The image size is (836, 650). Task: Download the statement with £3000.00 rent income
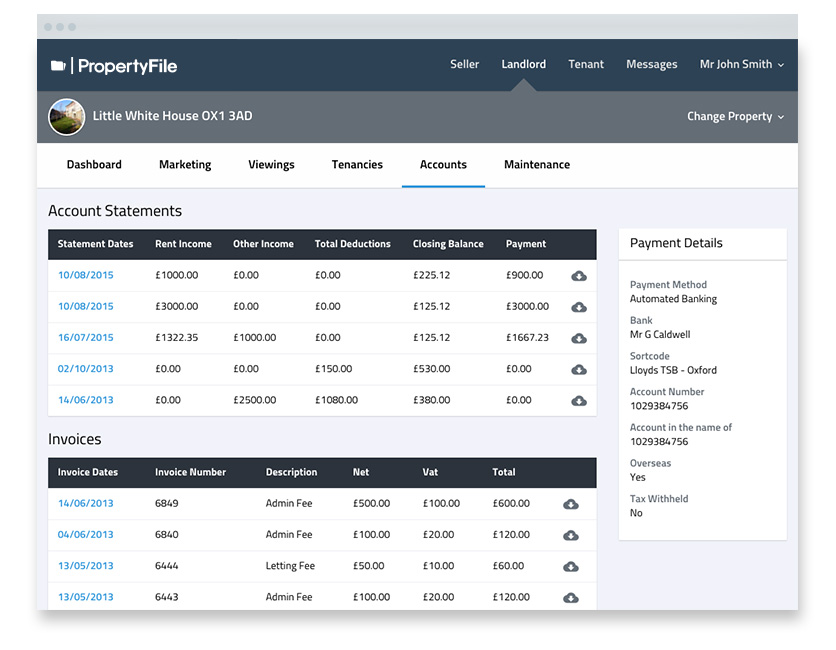[579, 307]
